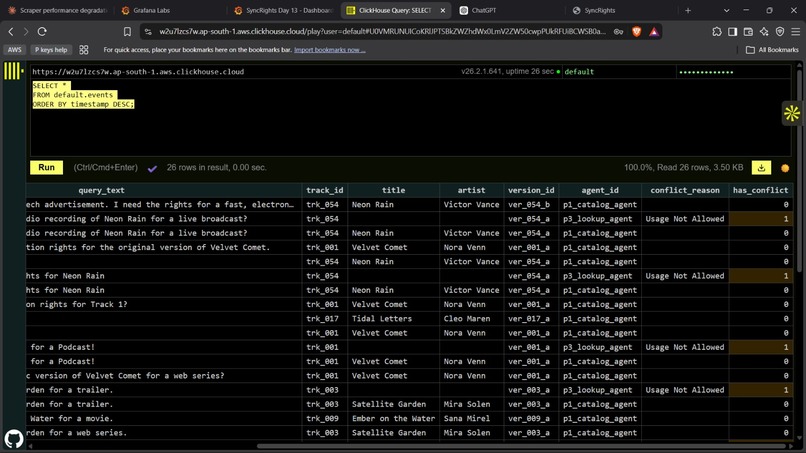
Task: Click the Import bookmarks now link
Action: click(x=329, y=50)
